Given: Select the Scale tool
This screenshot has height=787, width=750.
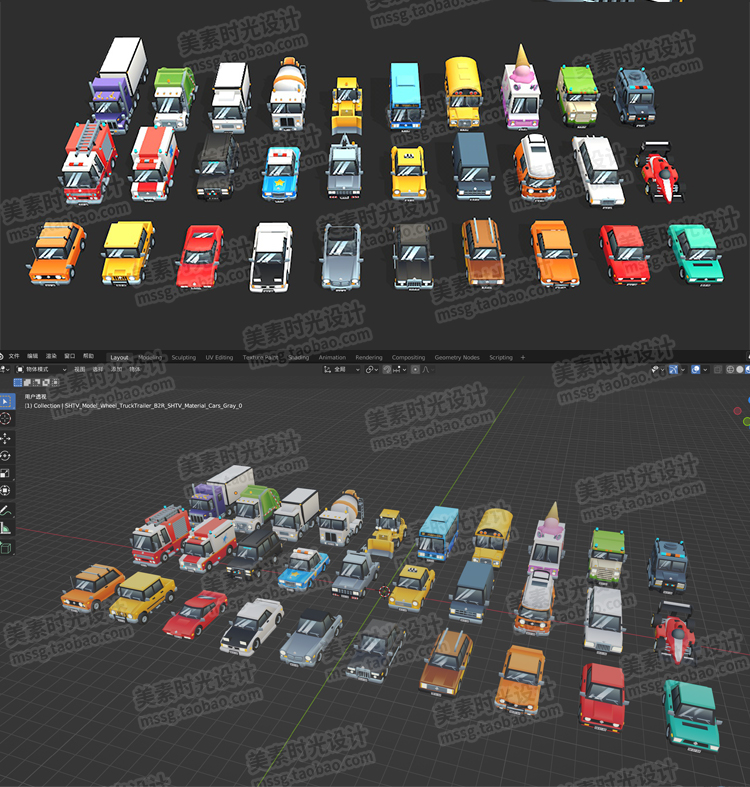Looking at the screenshot, I should (x=6, y=473).
